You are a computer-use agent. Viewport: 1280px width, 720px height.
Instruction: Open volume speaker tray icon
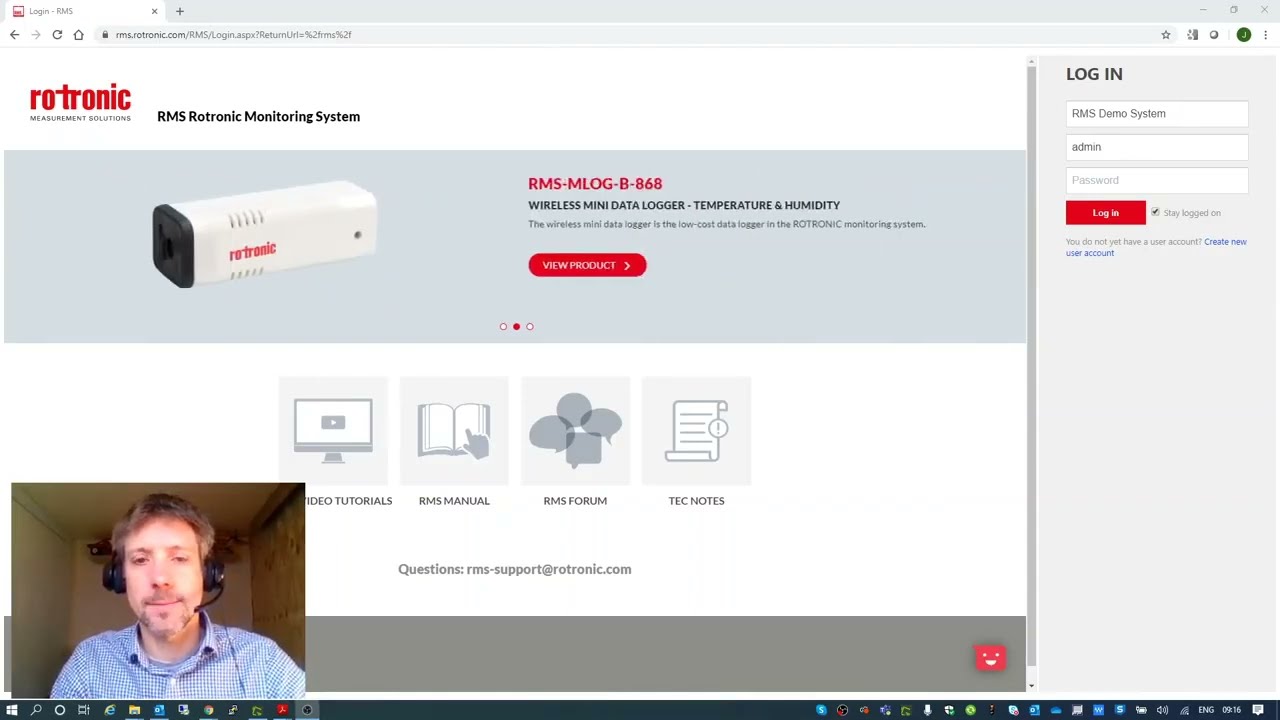(1162, 710)
